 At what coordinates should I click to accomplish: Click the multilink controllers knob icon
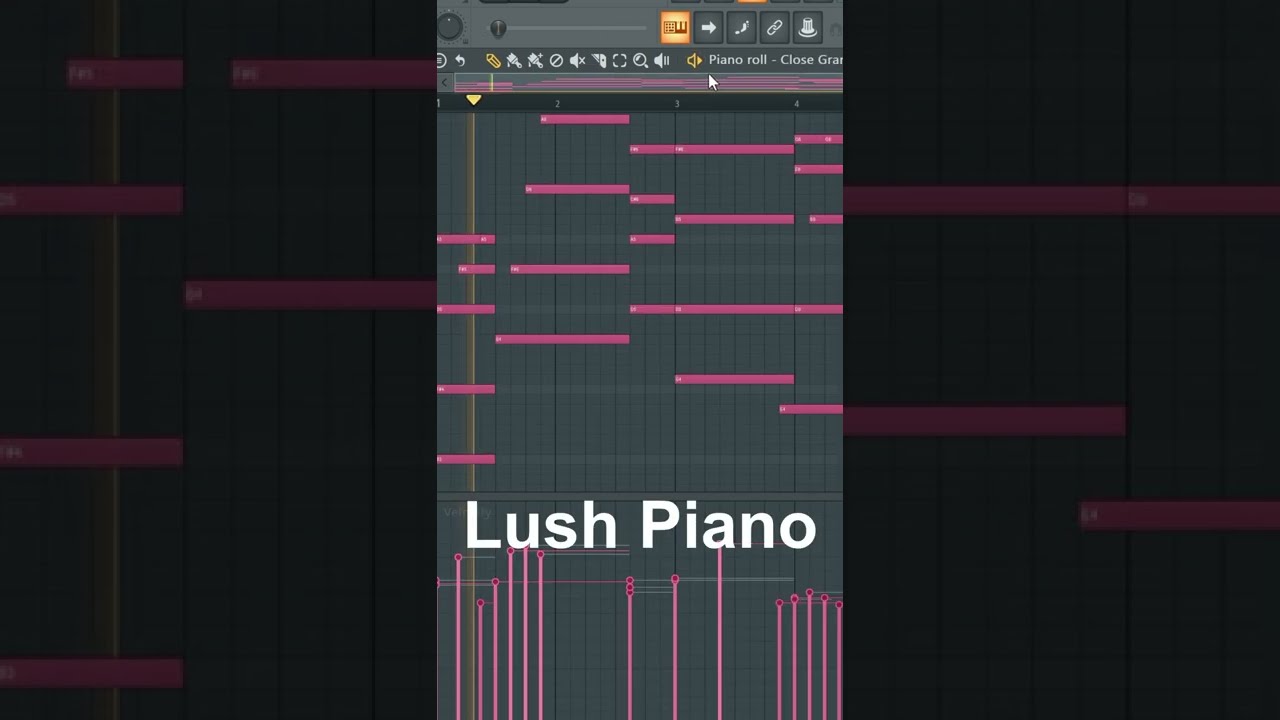pyautogui.click(x=807, y=28)
